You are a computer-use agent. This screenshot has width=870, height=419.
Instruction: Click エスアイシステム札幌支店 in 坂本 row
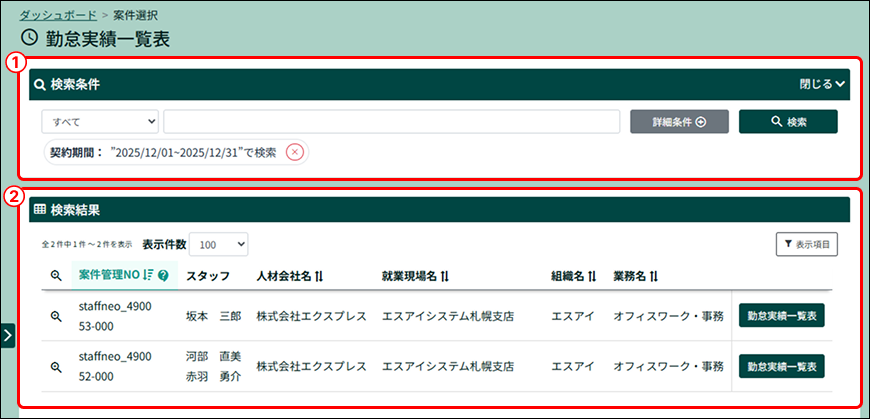pyautogui.click(x=448, y=316)
